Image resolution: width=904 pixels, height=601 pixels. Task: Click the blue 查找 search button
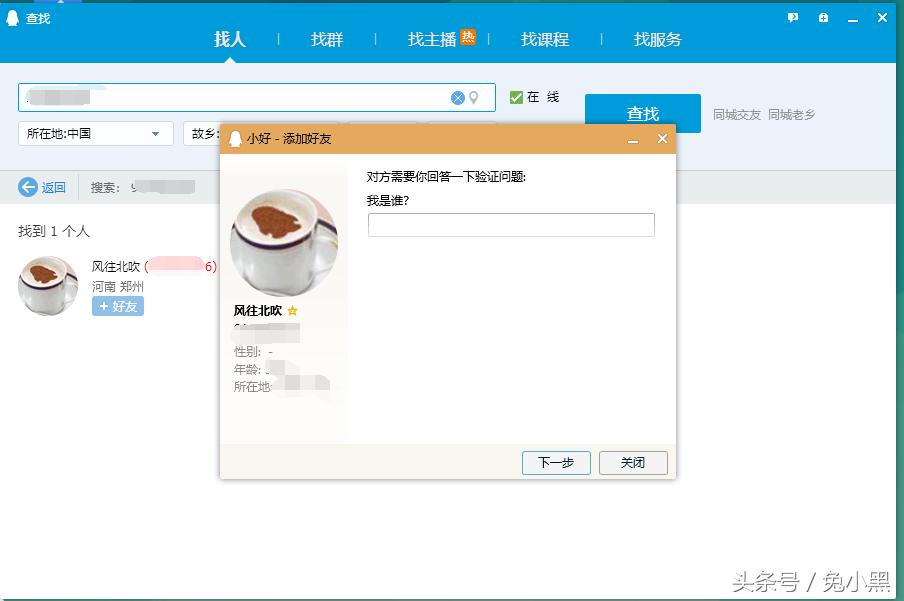click(642, 114)
